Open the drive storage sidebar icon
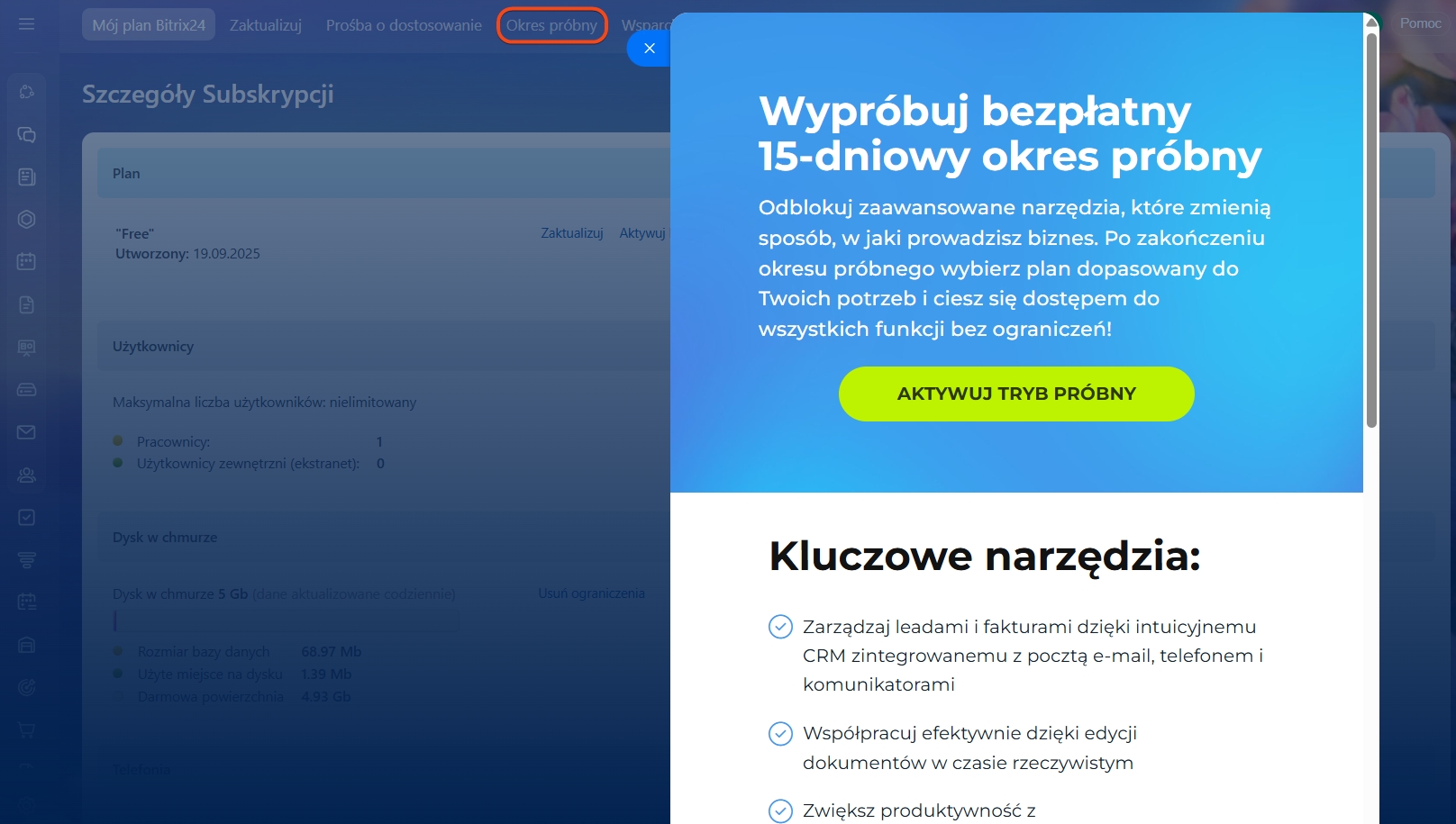Image resolution: width=1456 pixels, height=824 pixels. pos(26,390)
